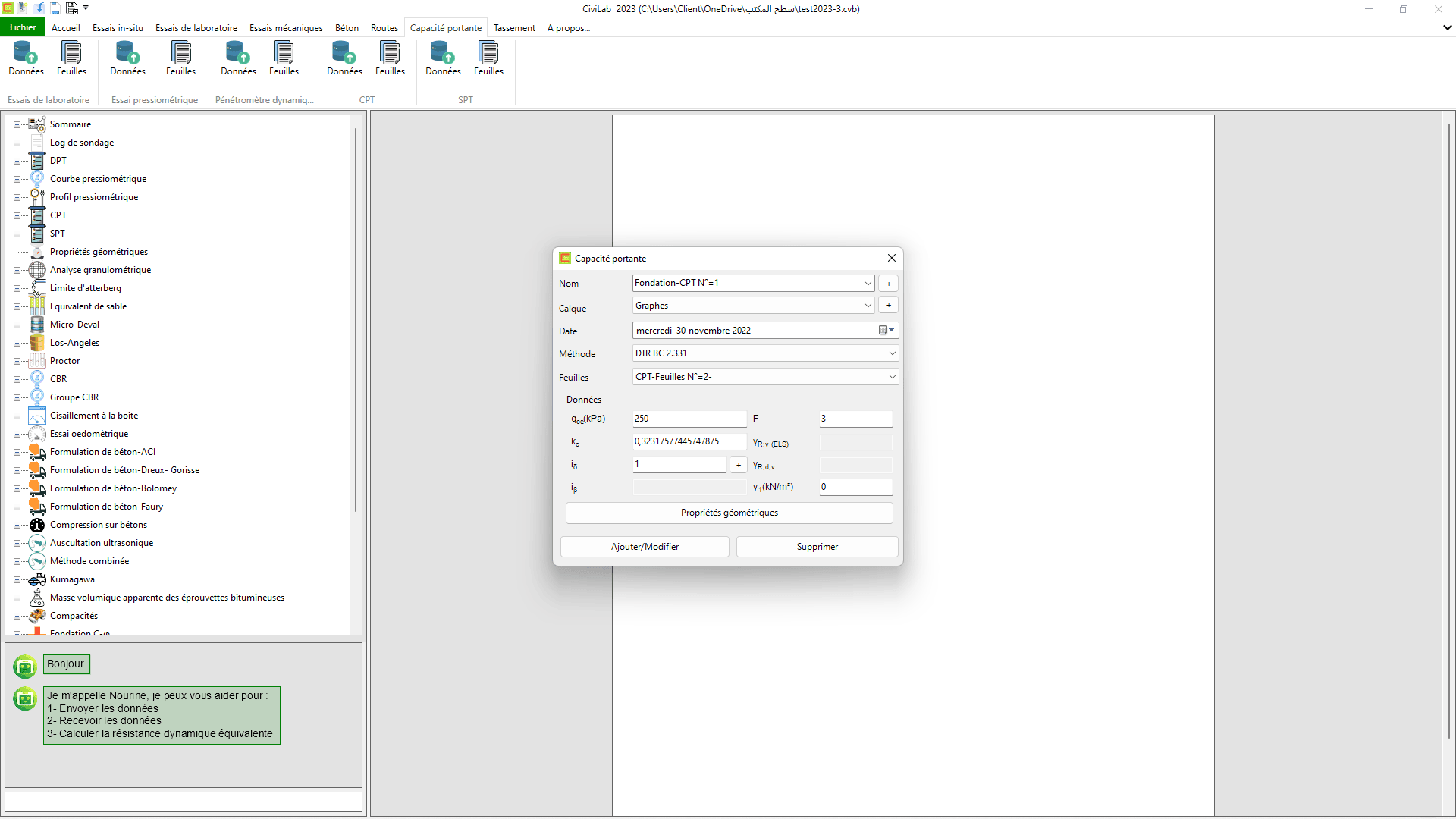Click the Equivalent de sable icon

[37, 306]
